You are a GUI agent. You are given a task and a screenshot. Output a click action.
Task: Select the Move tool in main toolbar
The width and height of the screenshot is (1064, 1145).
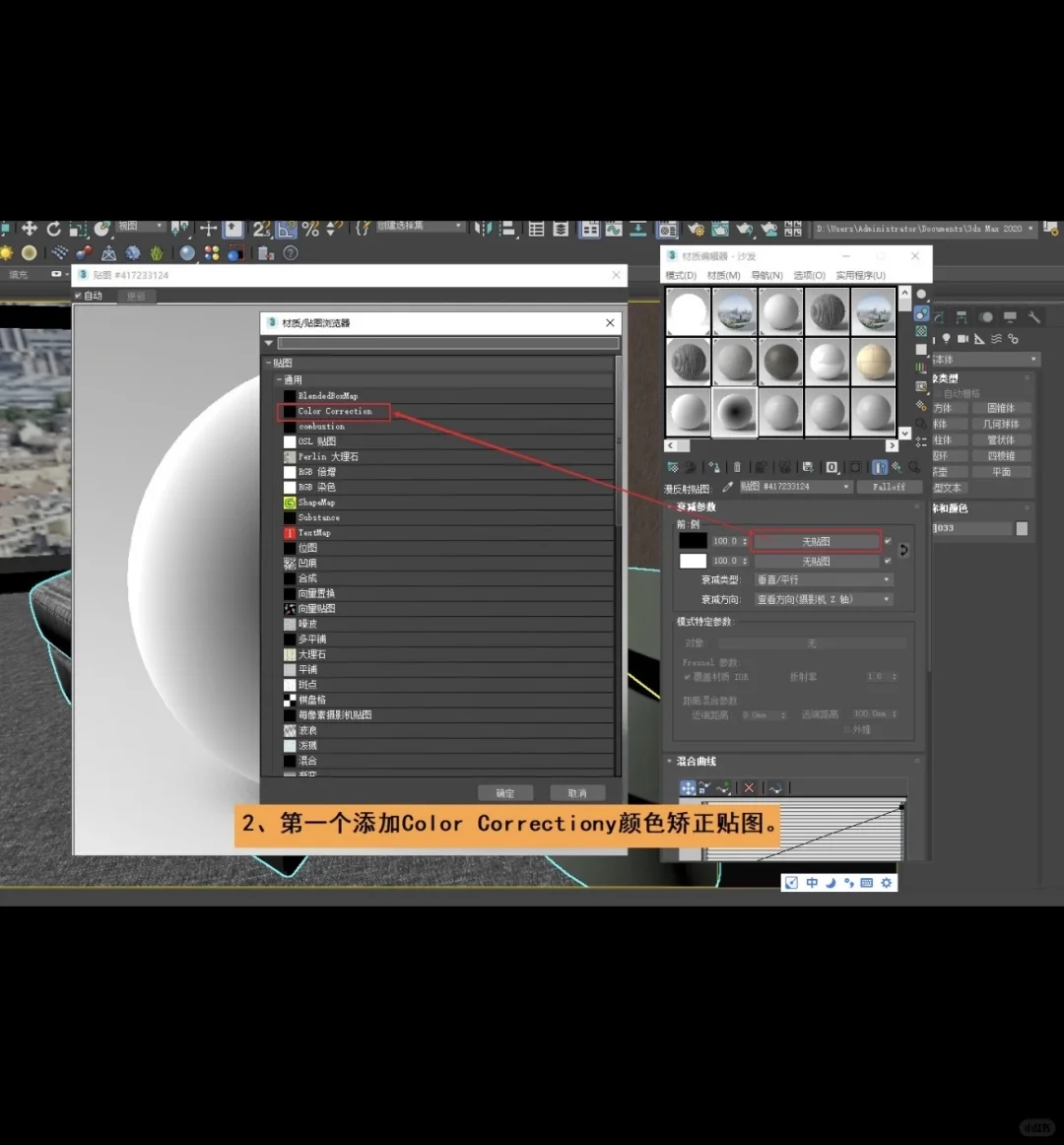point(30,229)
